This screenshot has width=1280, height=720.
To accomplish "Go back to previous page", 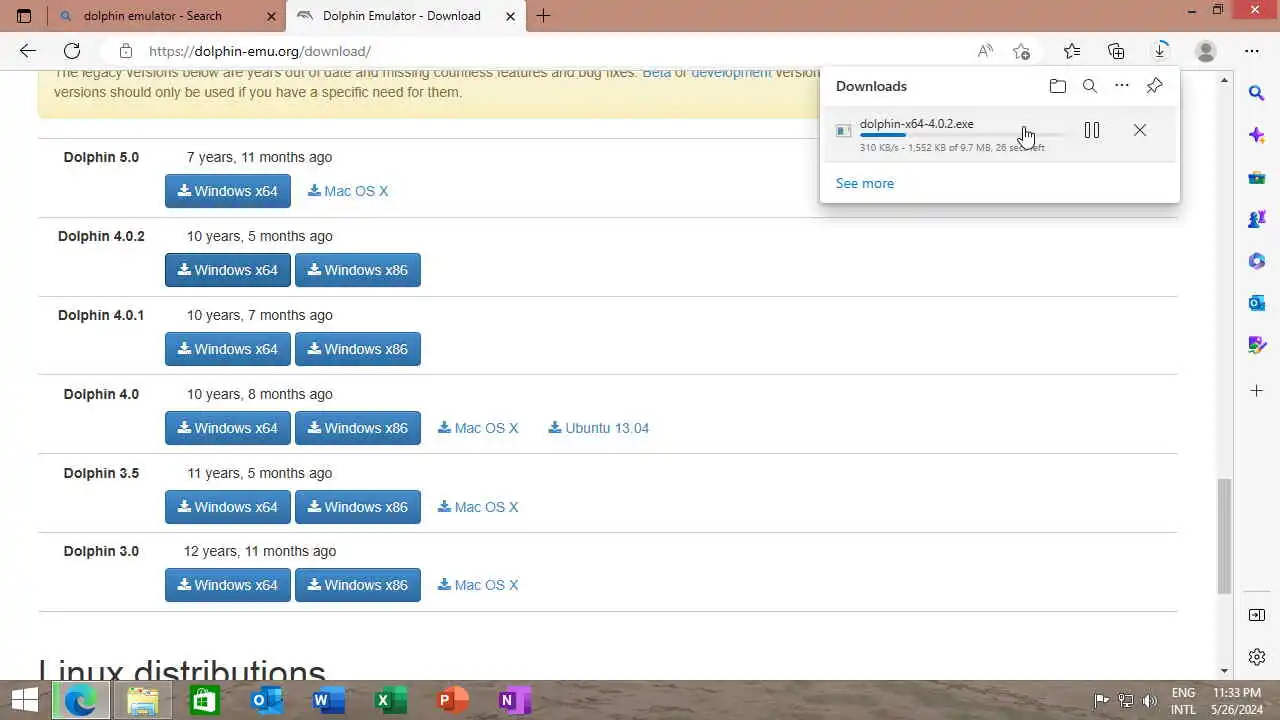I will 28,51.
